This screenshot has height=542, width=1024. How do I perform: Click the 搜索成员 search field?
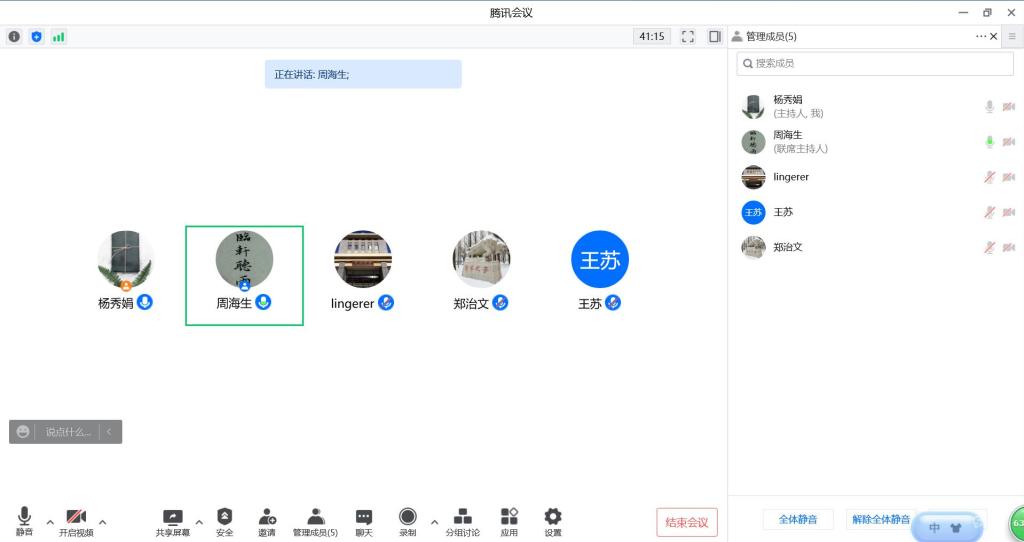[875, 63]
